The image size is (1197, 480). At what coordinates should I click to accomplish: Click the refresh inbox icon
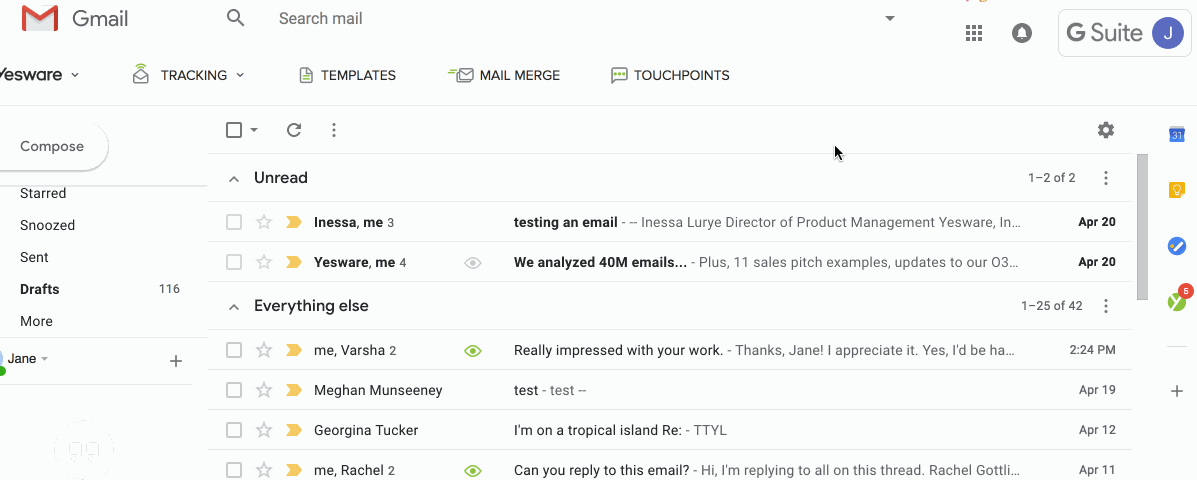point(294,130)
